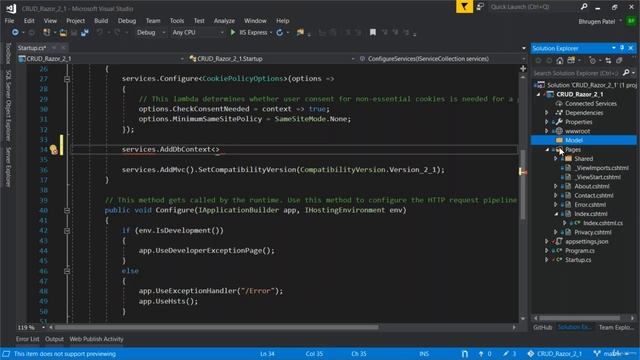
Task: Expand the Shared folder
Action: [x=556, y=159]
